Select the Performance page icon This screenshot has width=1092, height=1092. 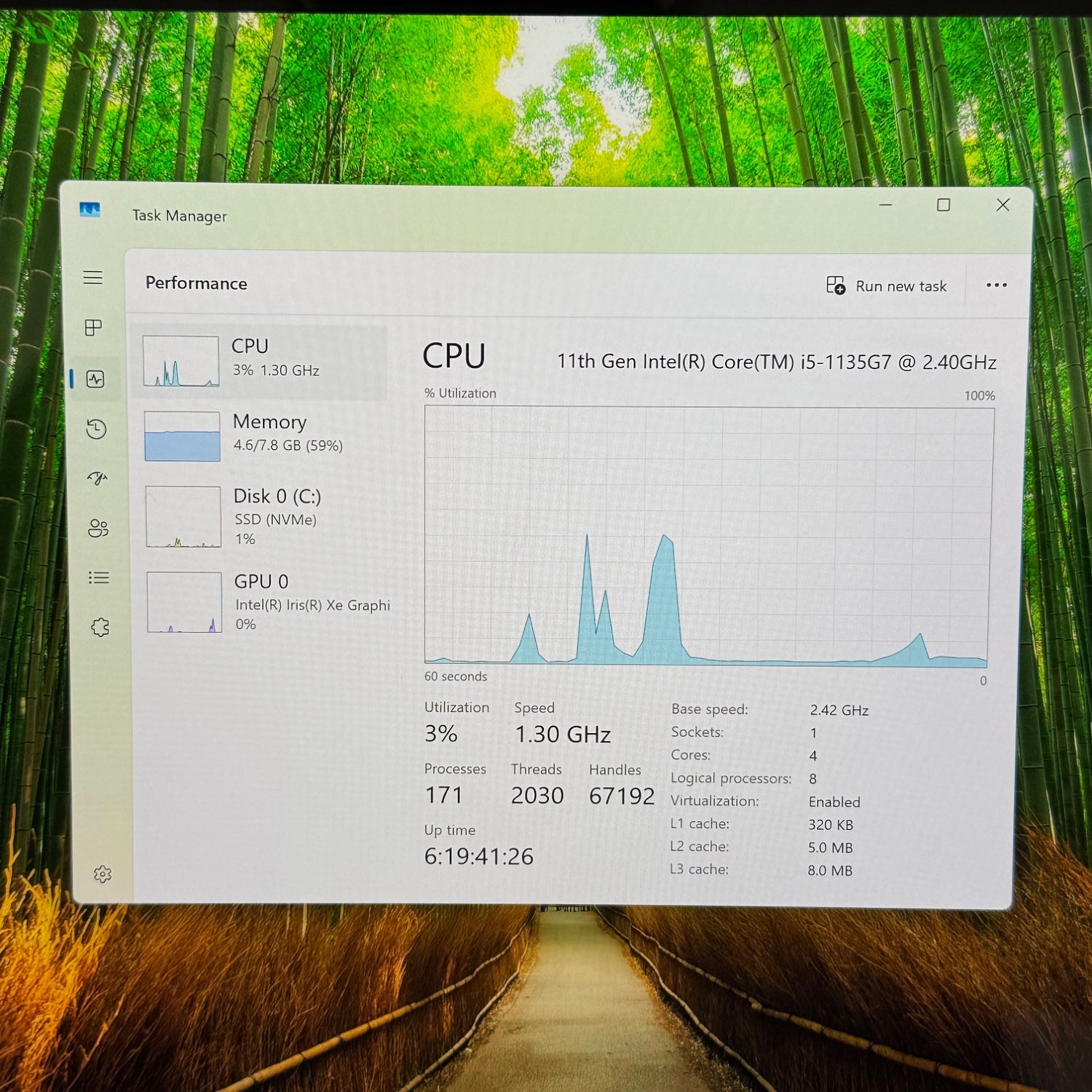(x=95, y=379)
